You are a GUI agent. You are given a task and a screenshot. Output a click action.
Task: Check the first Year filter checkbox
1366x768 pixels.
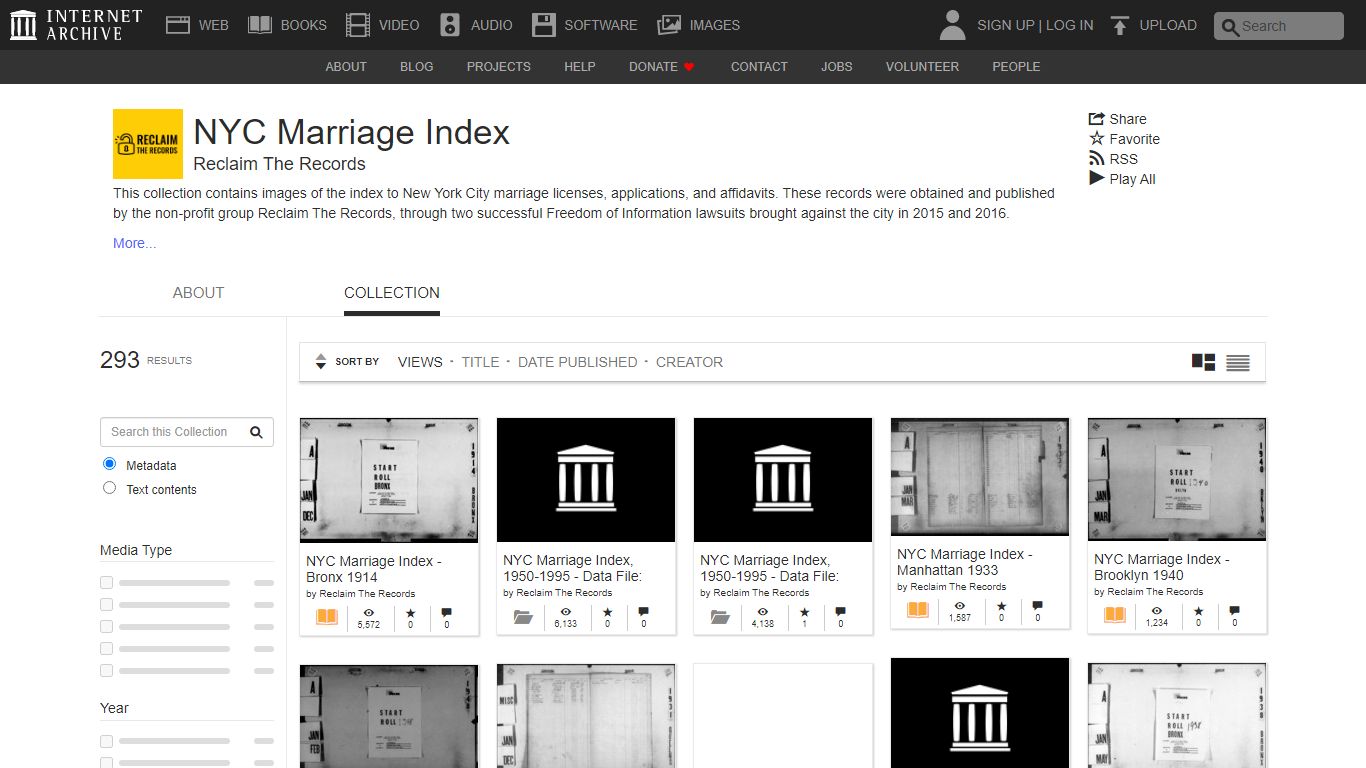tap(106, 742)
